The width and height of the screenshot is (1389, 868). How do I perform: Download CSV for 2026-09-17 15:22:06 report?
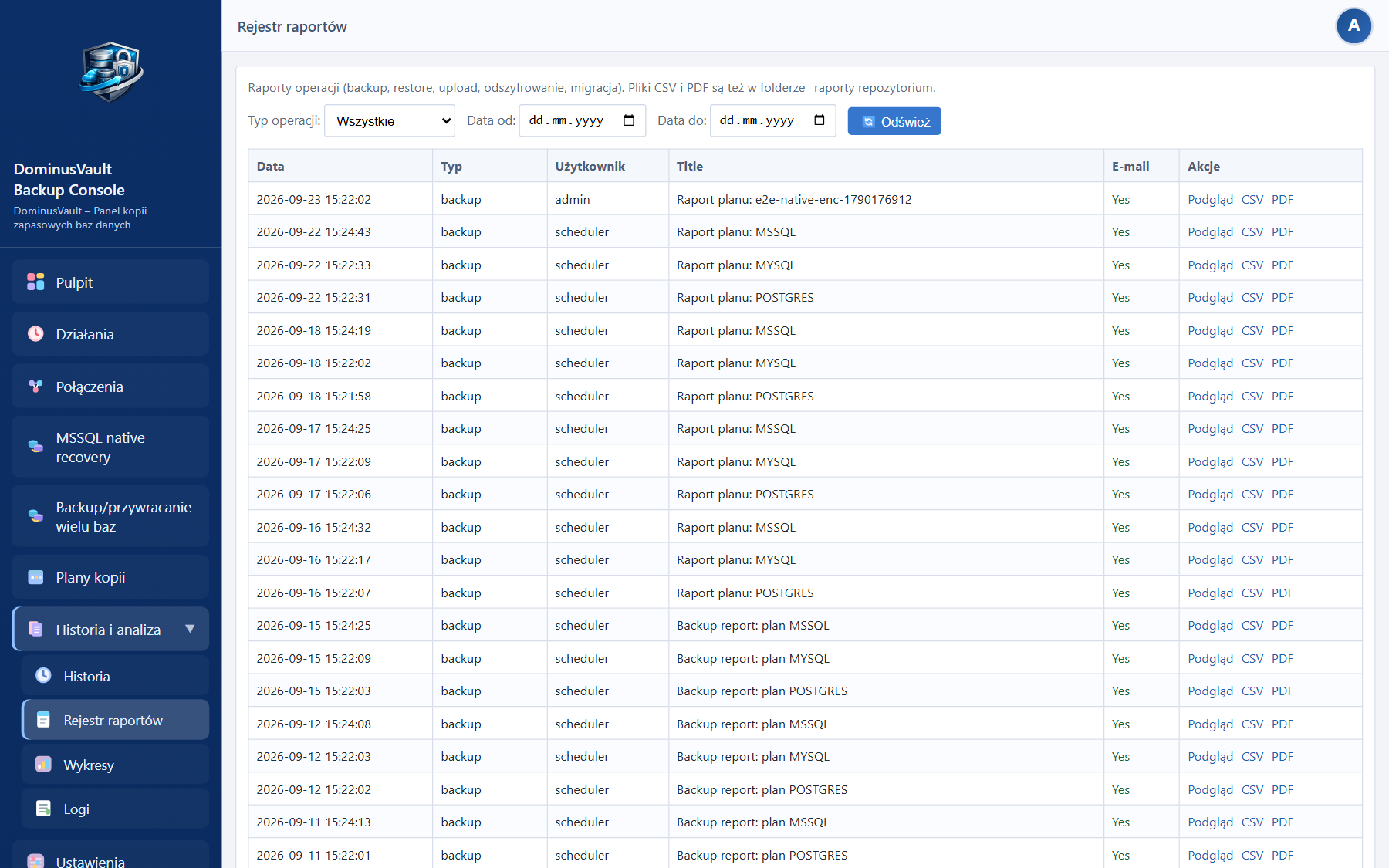click(1252, 494)
